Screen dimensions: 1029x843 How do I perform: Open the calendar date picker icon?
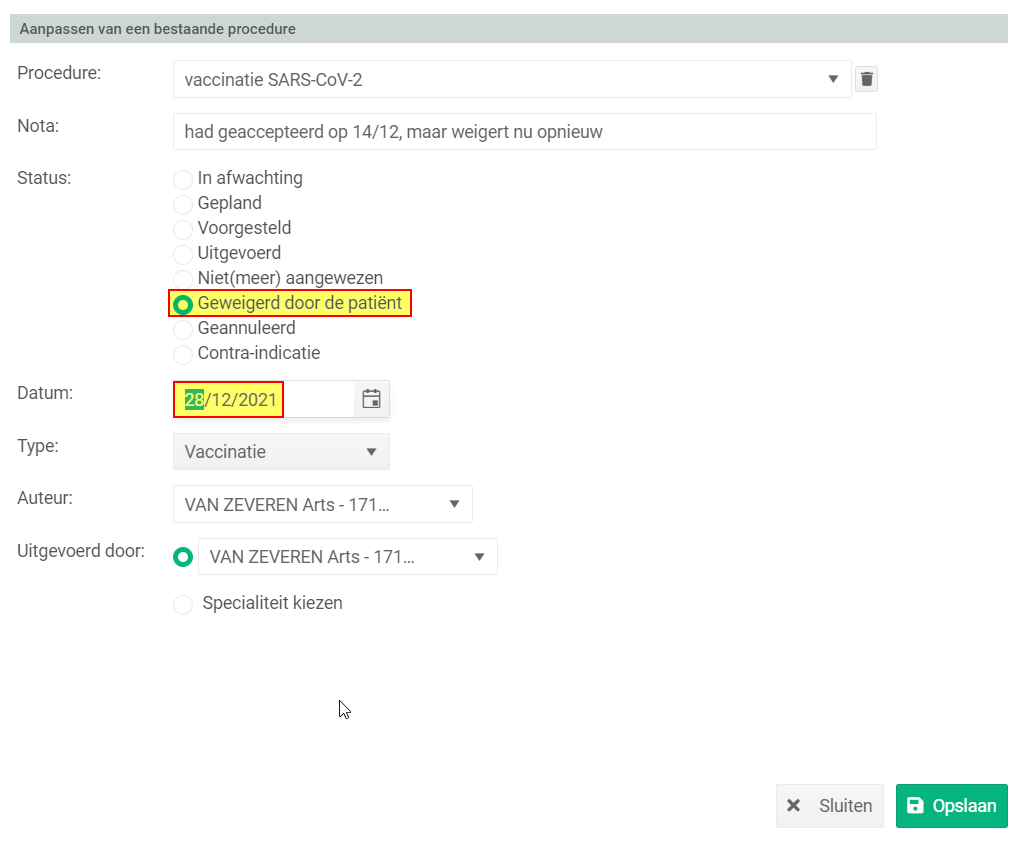pyautogui.click(x=371, y=399)
